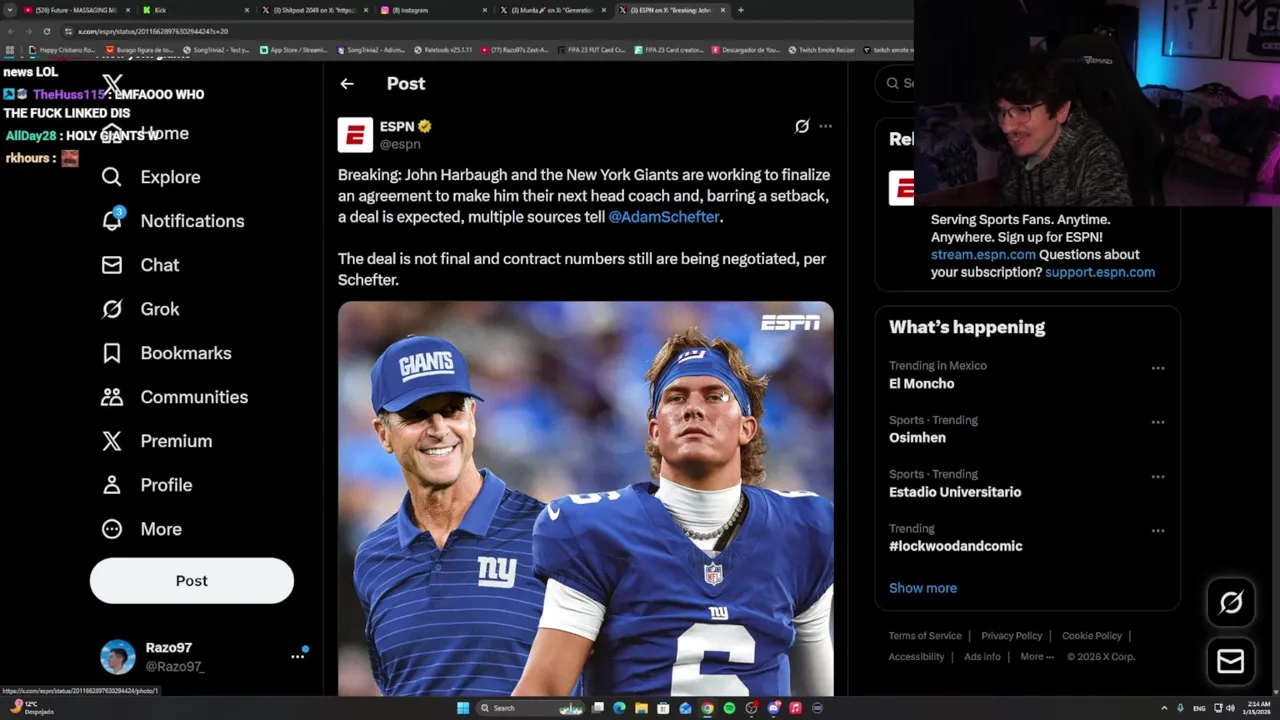The height and width of the screenshot is (720, 1280).
Task: Open Spotify from the taskbar
Action: (x=729, y=708)
